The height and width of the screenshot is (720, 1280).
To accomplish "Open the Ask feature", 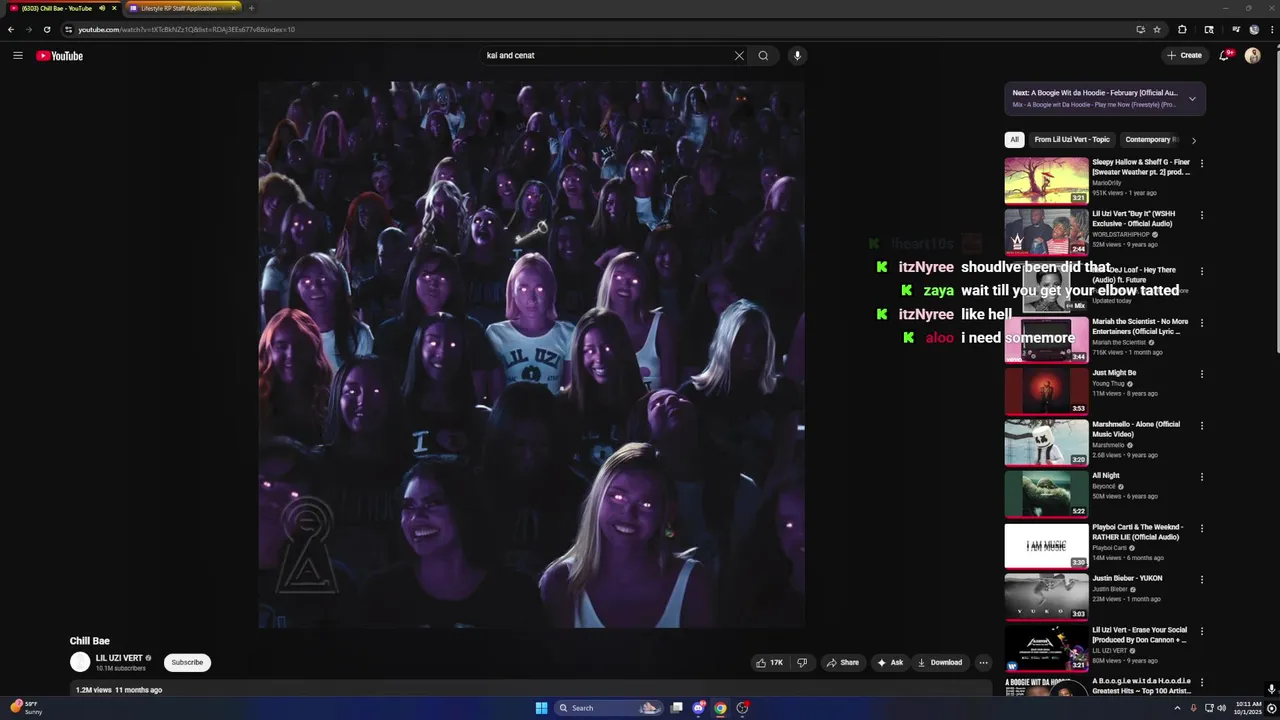I will pyautogui.click(x=890, y=662).
